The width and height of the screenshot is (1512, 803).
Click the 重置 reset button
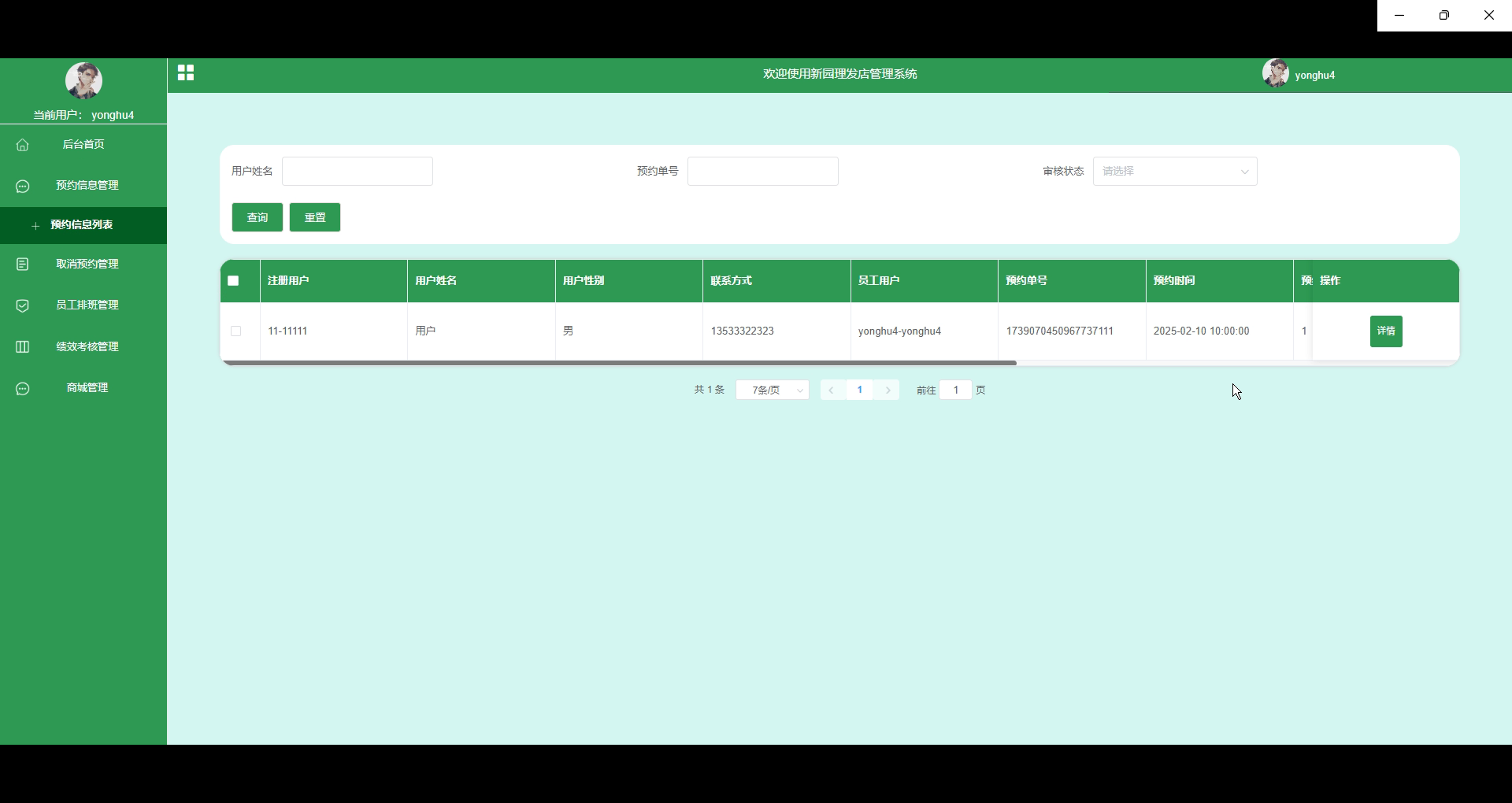coord(315,217)
